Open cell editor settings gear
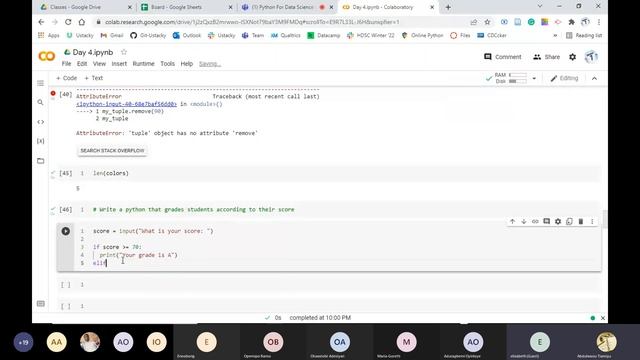This screenshot has width=640, height=360. click(558, 221)
